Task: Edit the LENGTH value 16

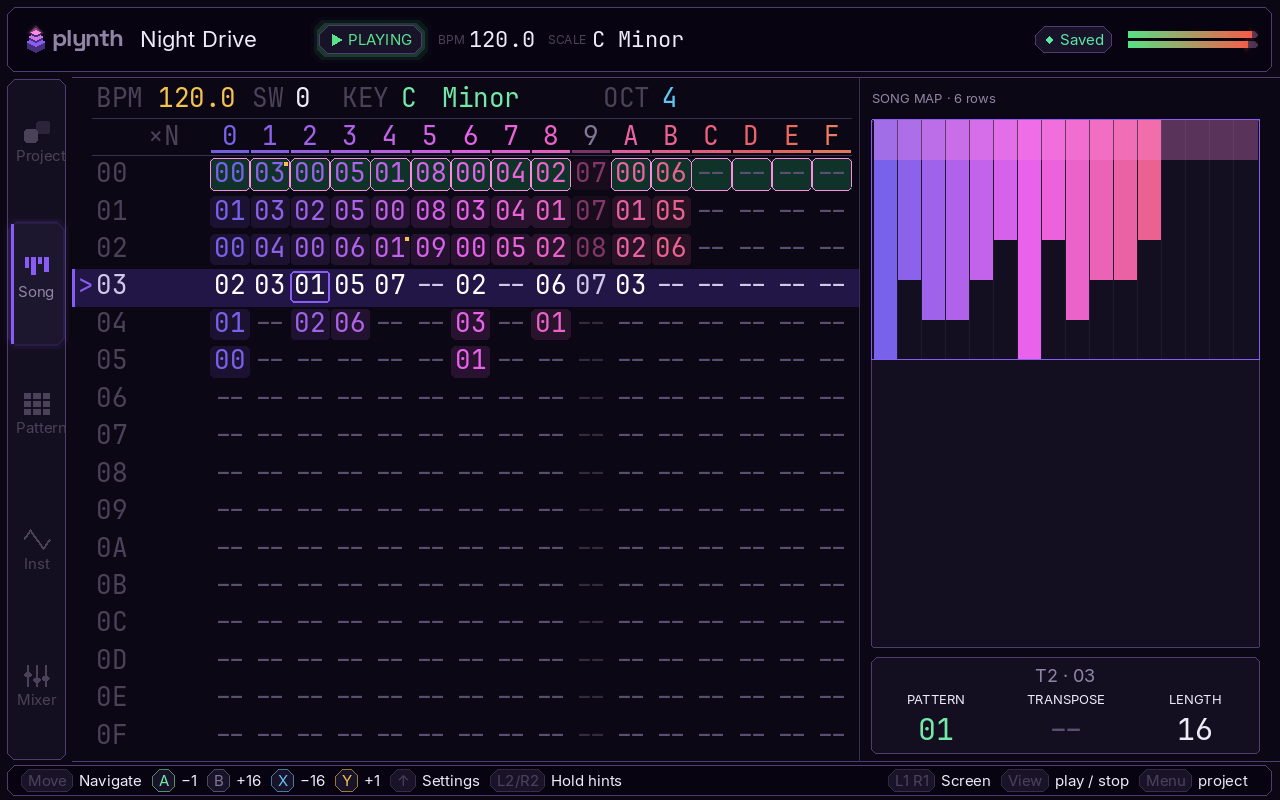Action: (x=1195, y=730)
